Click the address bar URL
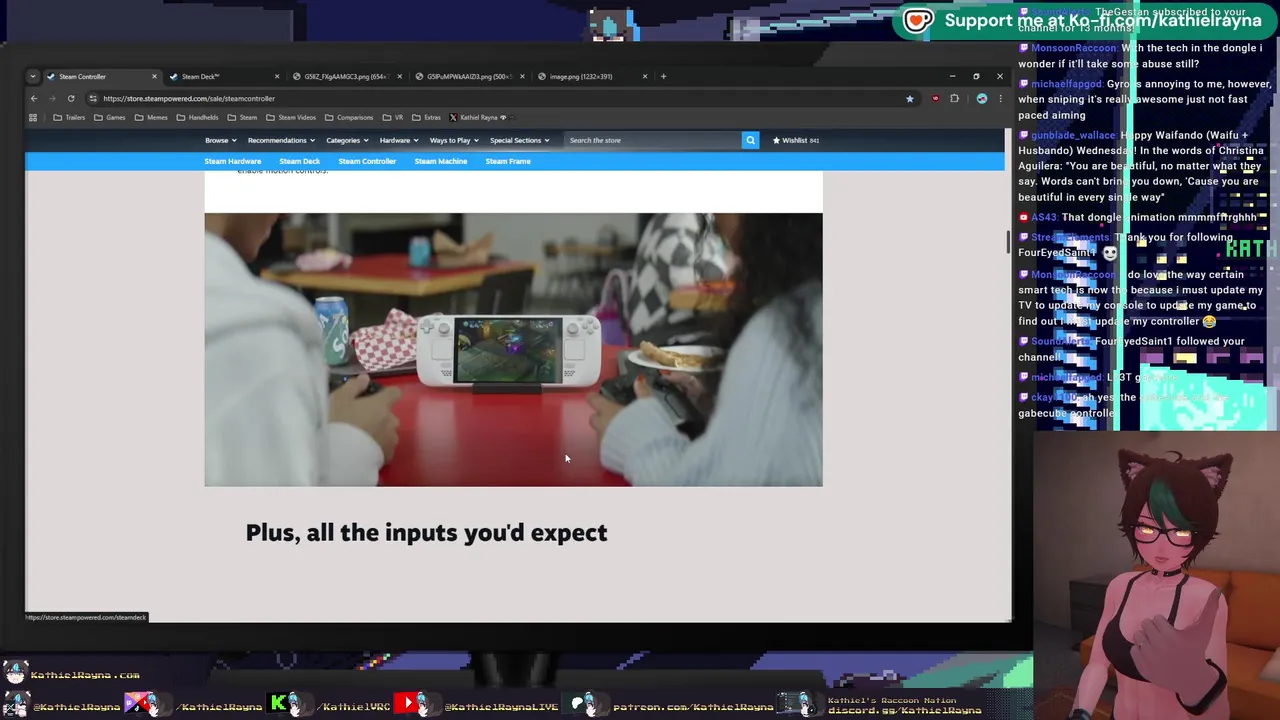The height and width of the screenshot is (720, 1280). (189, 98)
